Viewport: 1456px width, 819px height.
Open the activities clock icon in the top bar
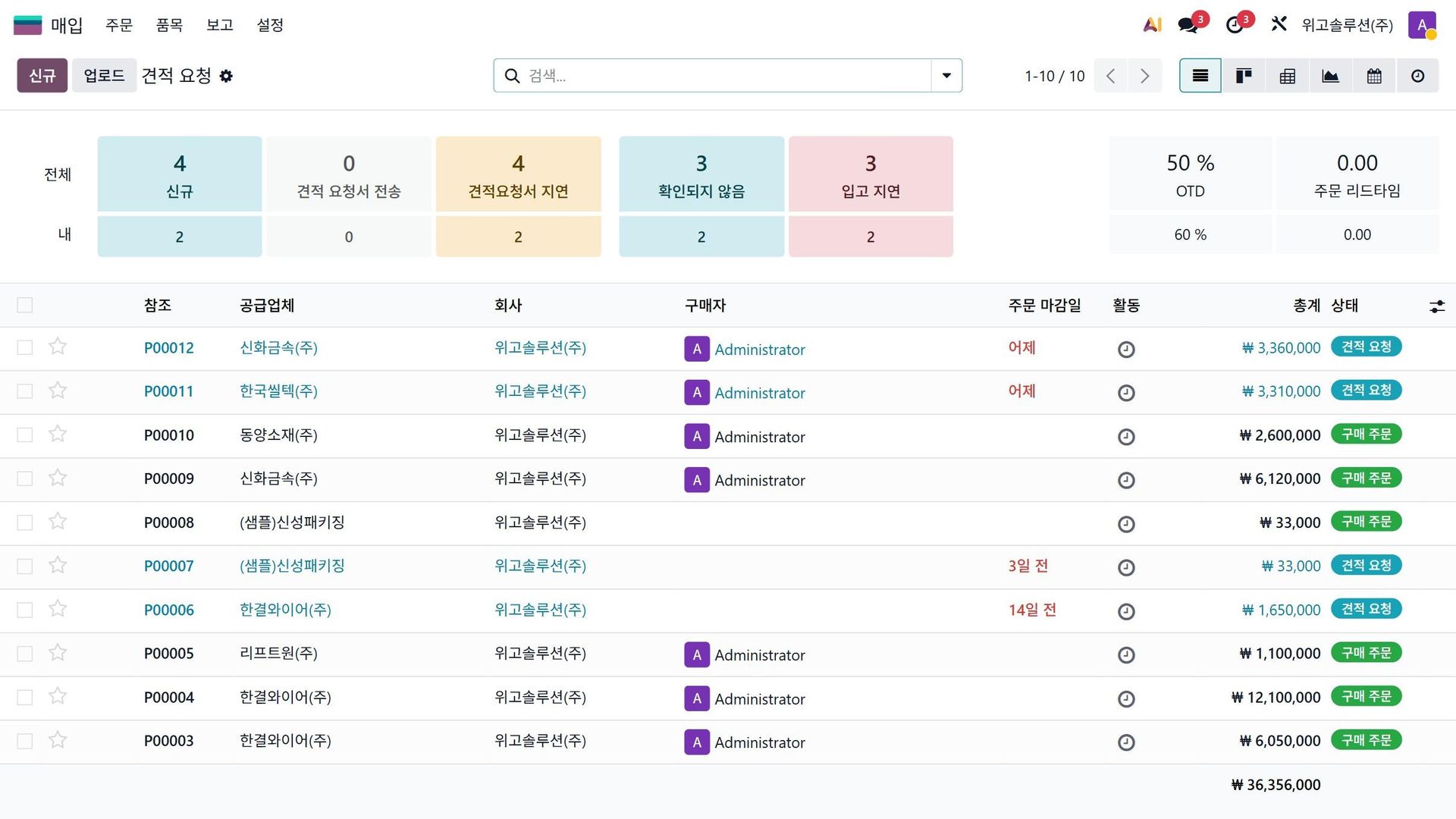(x=1235, y=25)
